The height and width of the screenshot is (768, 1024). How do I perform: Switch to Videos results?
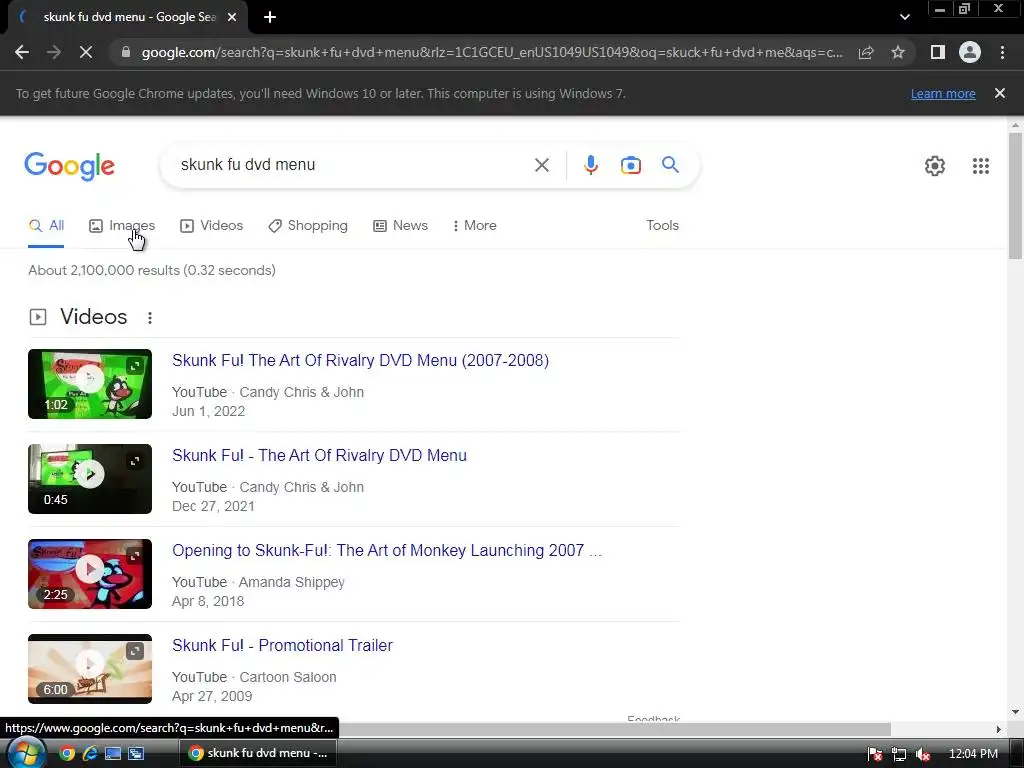pyautogui.click(x=212, y=225)
